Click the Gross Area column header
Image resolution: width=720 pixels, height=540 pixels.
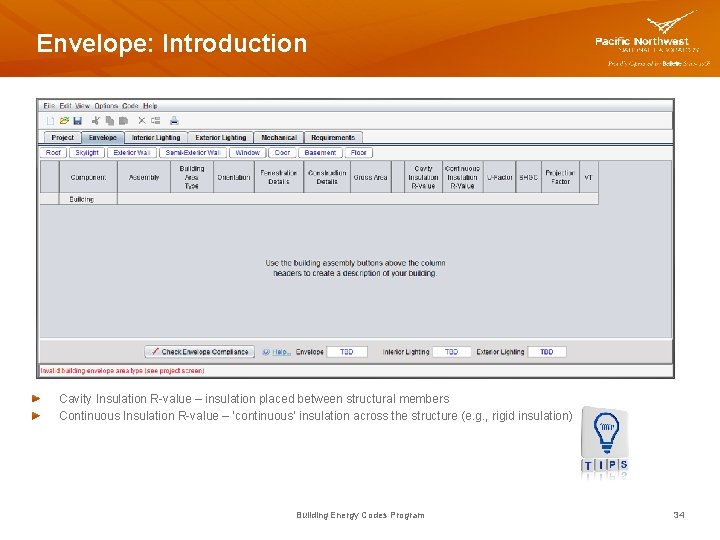tap(371, 177)
